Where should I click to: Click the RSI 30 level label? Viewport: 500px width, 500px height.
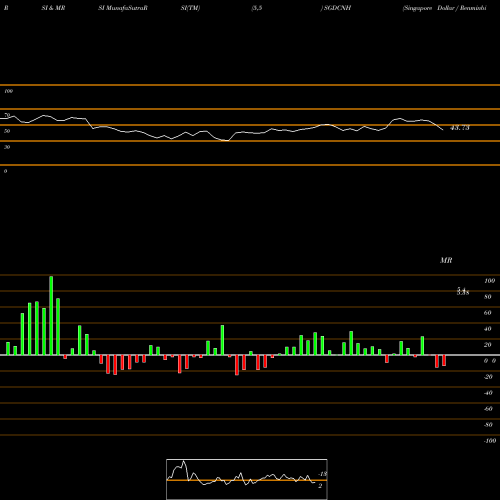(x=7, y=147)
